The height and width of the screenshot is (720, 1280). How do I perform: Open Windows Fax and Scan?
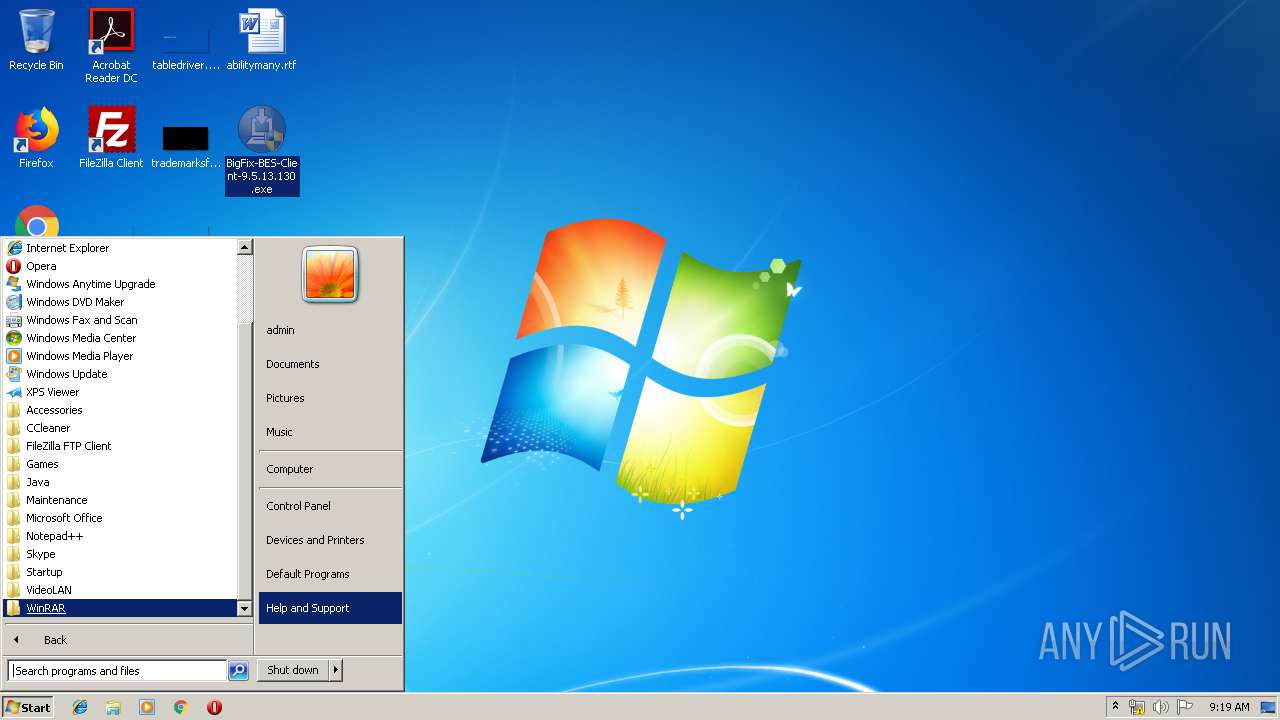point(120,320)
